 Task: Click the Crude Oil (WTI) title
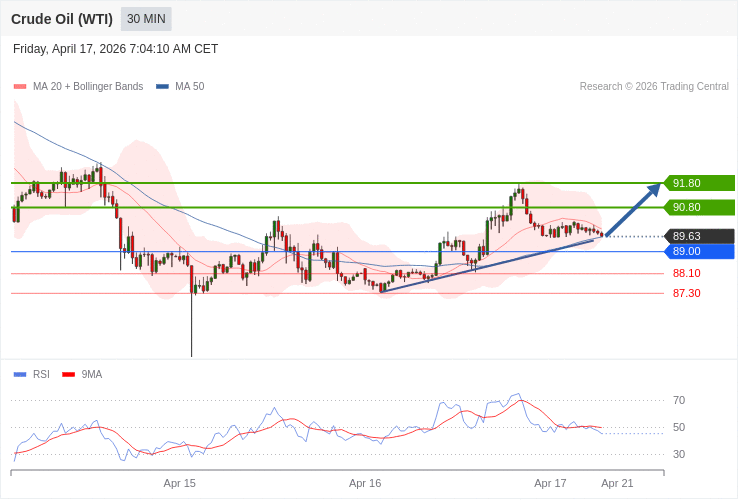(x=62, y=19)
